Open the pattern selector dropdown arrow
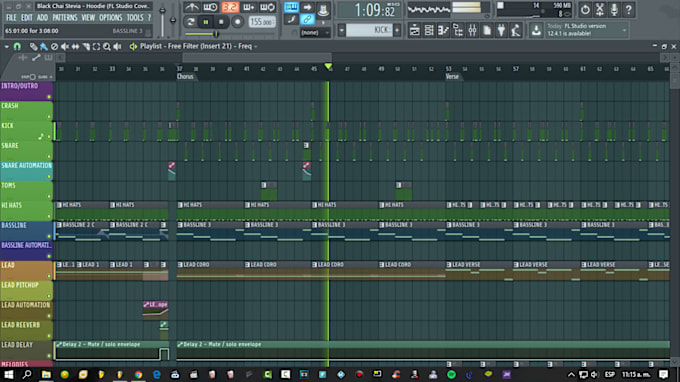Screen dimensions: 680x382 (x=342, y=30)
